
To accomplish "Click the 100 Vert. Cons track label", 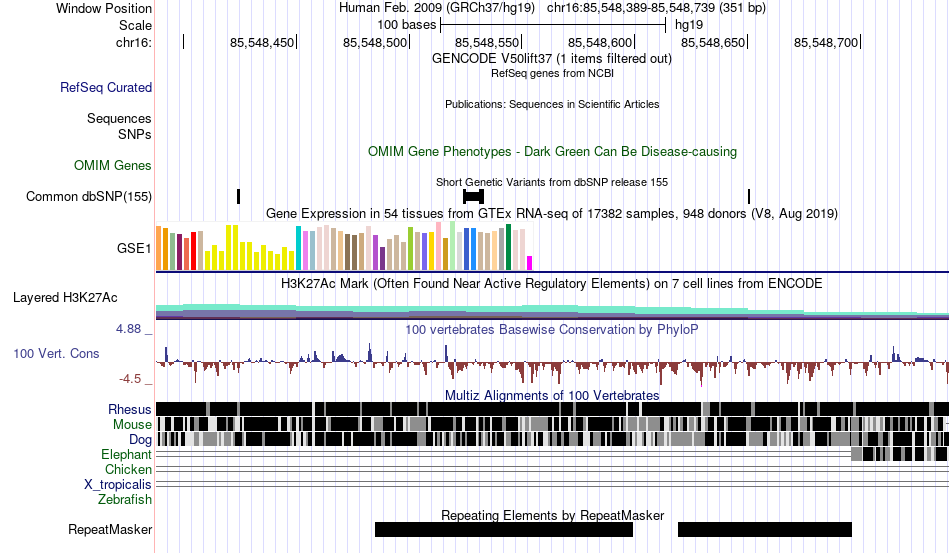I will click(56, 353).
